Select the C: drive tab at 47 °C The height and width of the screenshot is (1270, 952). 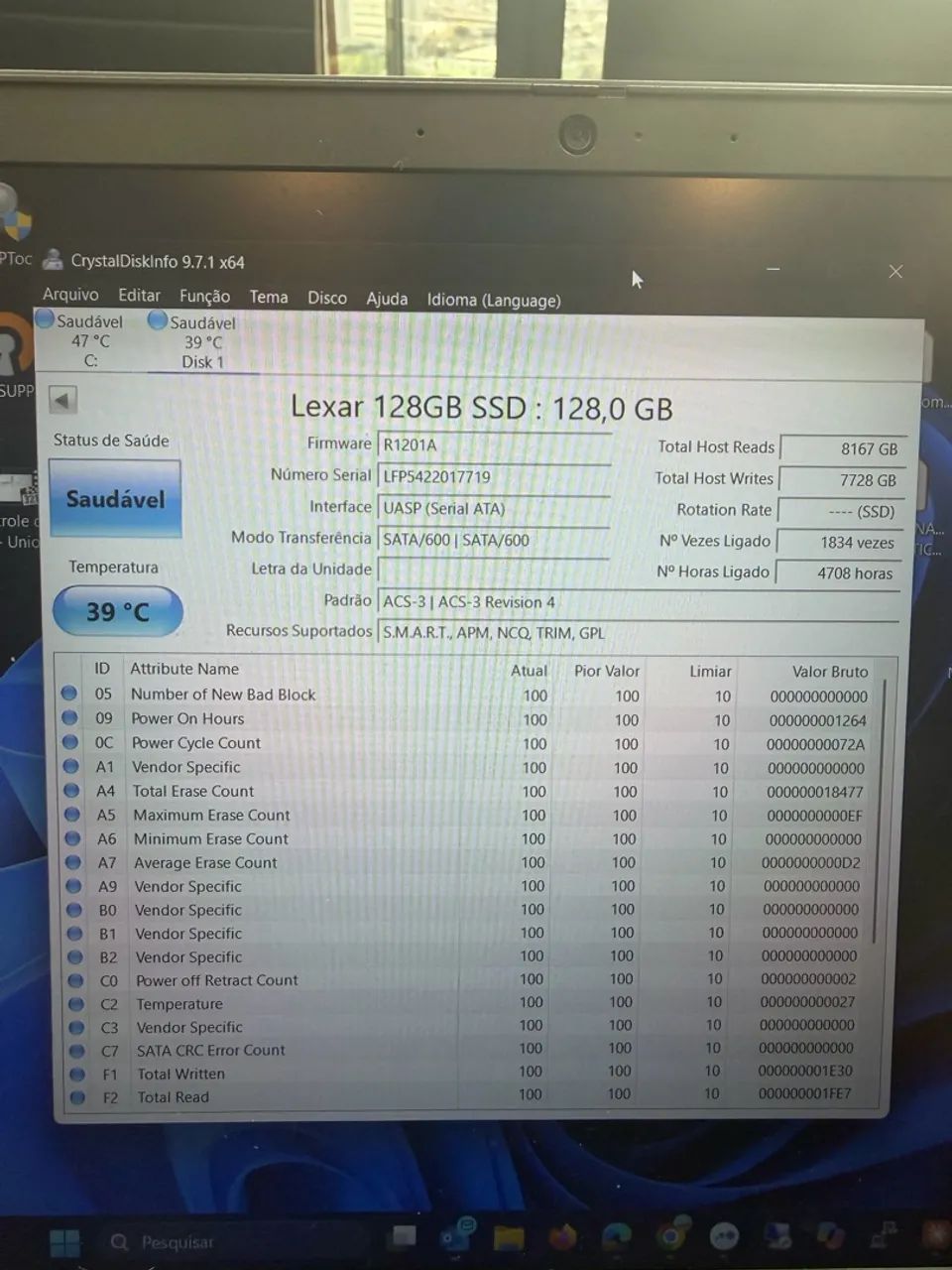click(x=84, y=340)
